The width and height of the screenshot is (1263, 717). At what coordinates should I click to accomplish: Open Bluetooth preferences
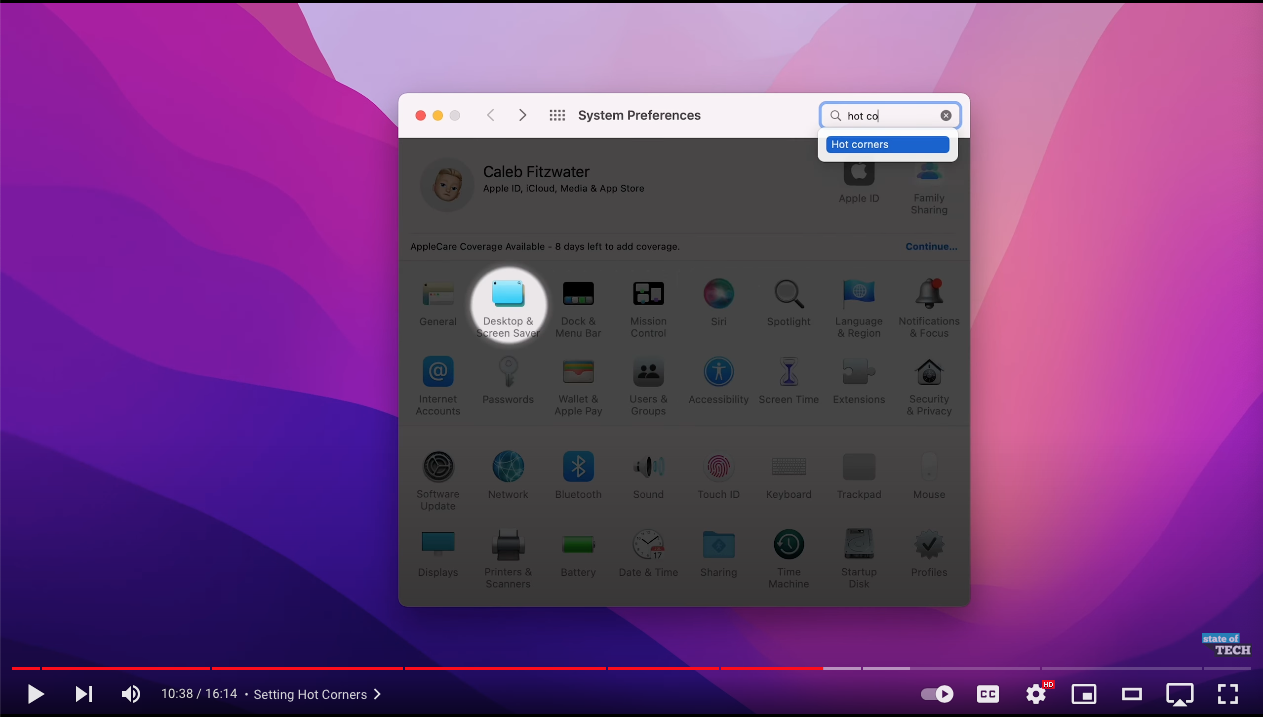pos(578,467)
